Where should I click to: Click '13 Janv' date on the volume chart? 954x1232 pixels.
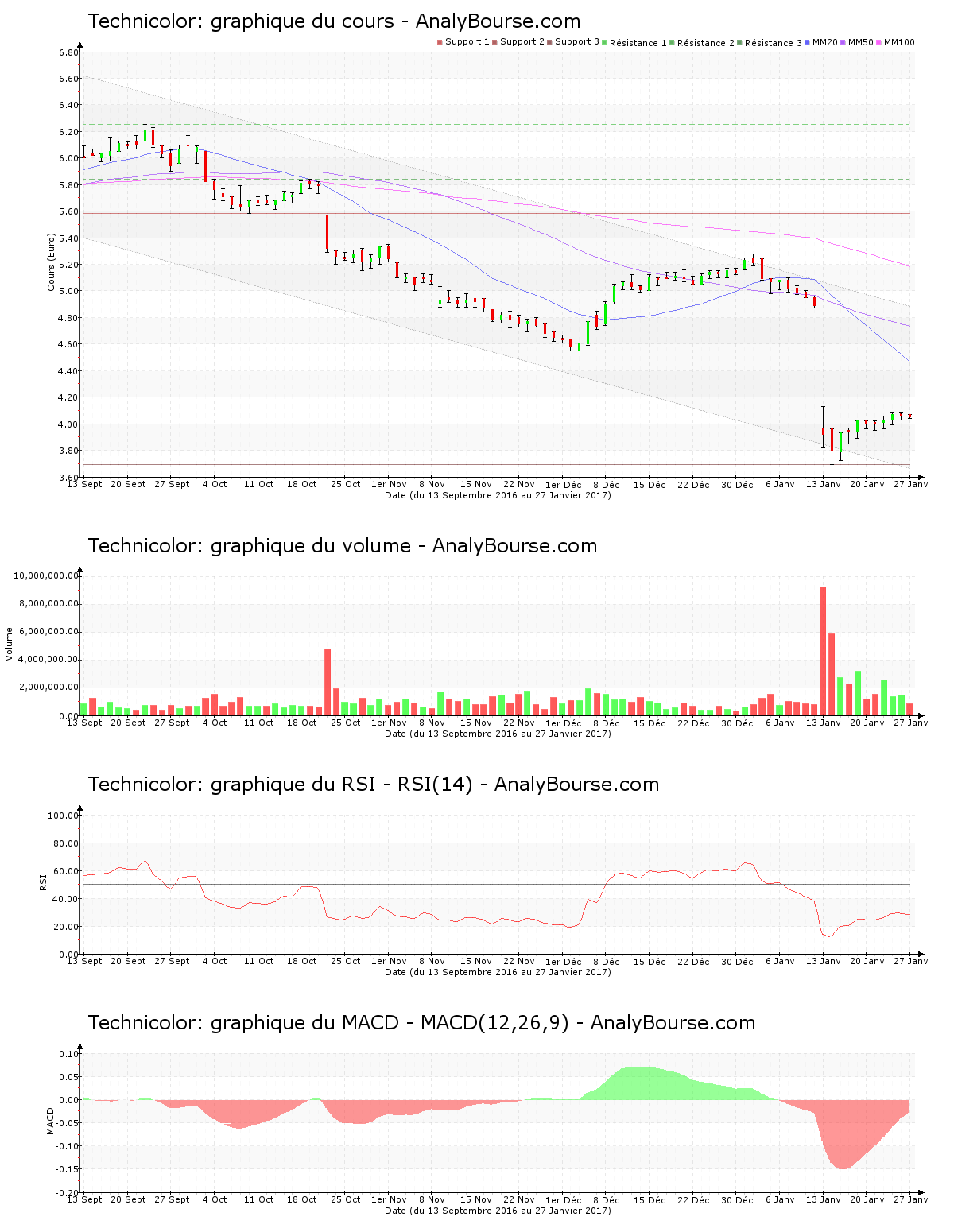(823, 723)
